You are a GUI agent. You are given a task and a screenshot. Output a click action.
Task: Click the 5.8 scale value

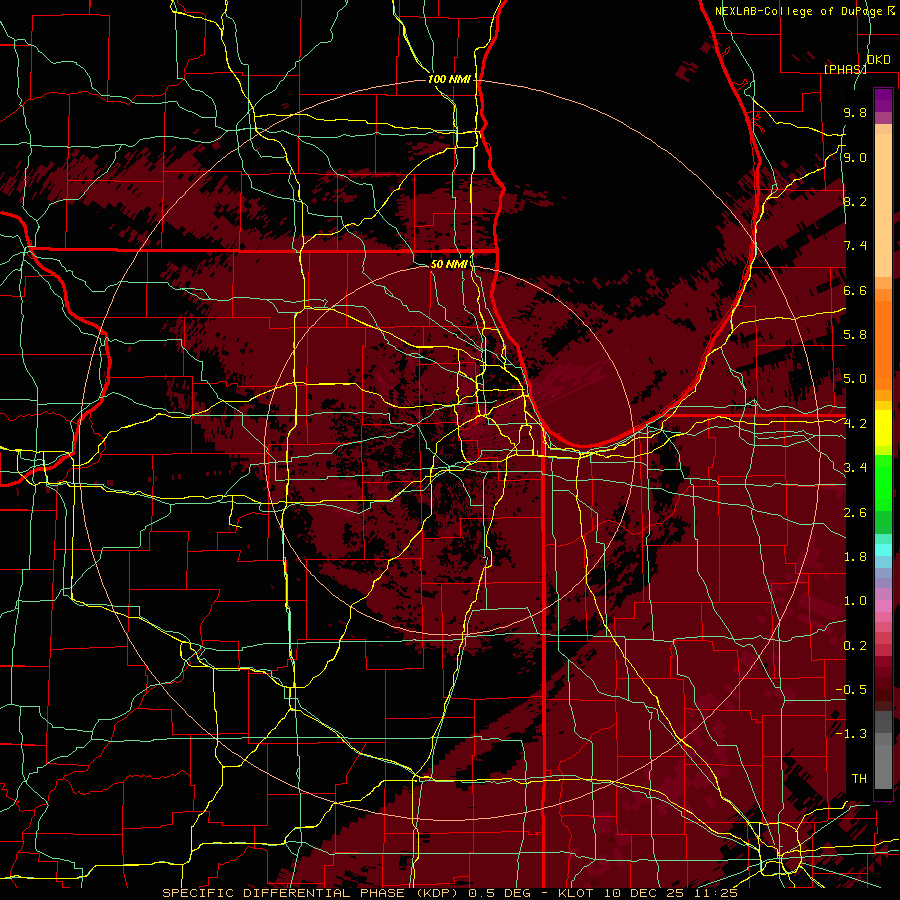855,335
